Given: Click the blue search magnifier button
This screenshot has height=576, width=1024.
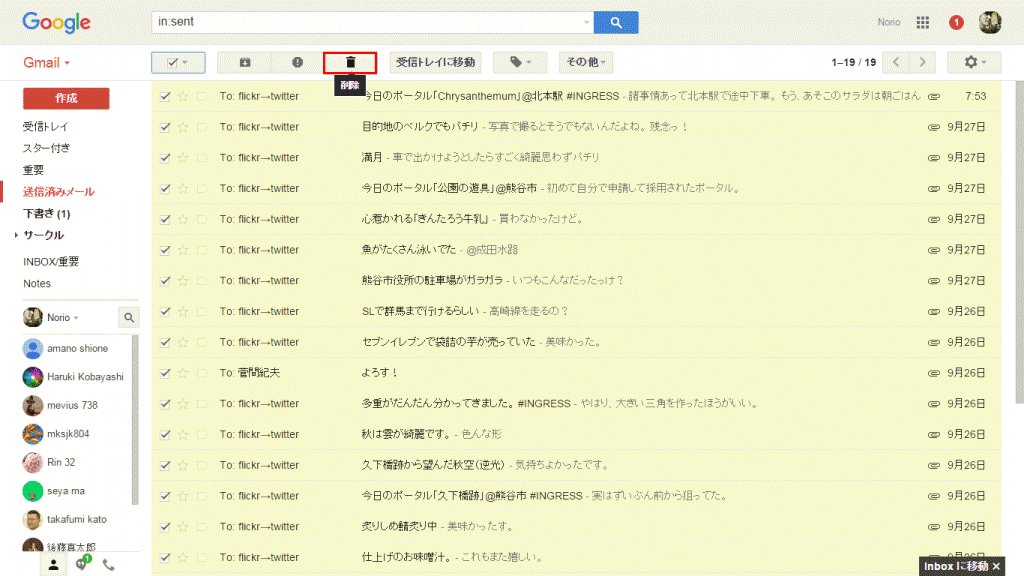Looking at the screenshot, I should pos(616,21).
